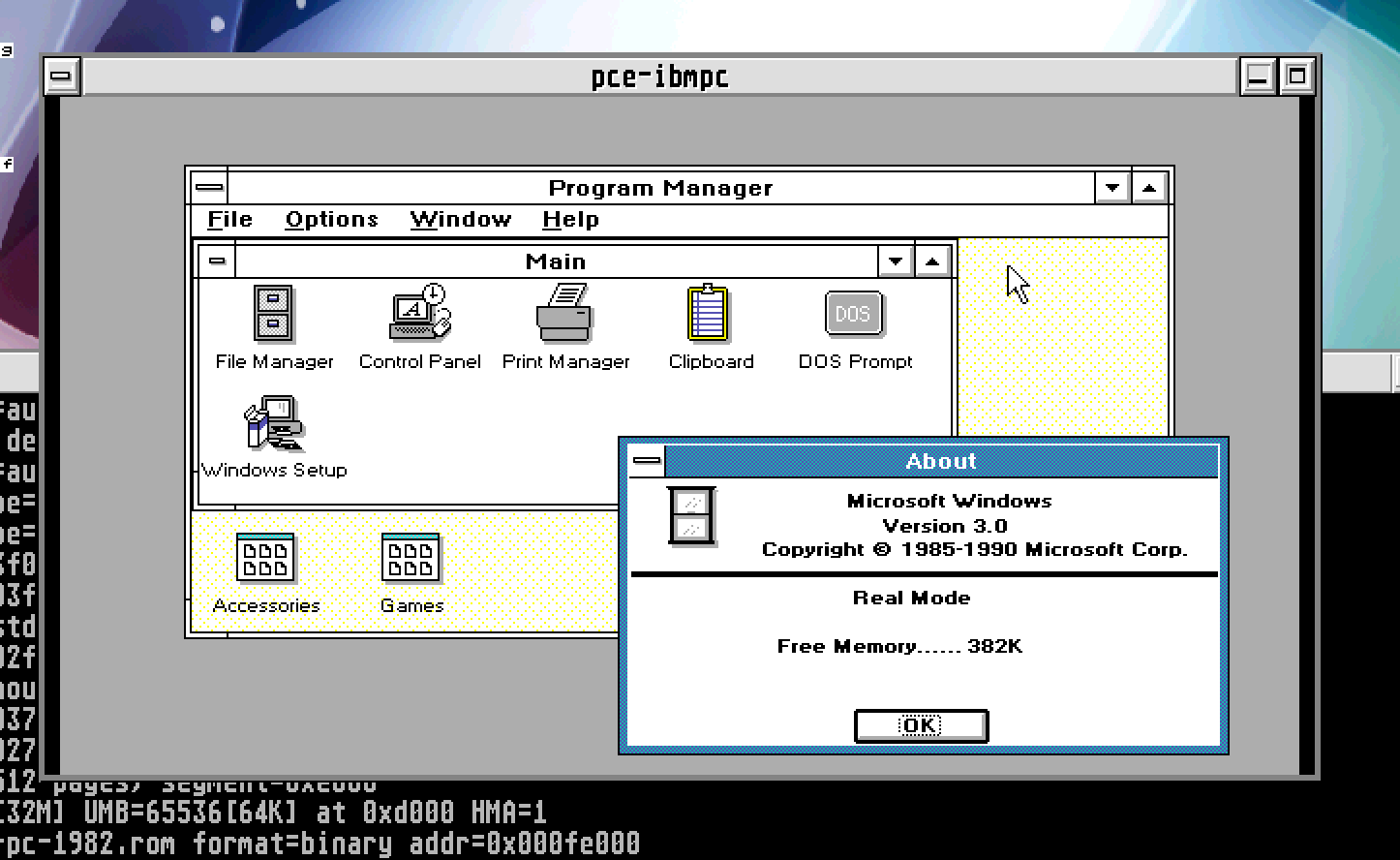The width and height of the screenshot is (1400, 860).
Task: Click the 'Free Memory...... 382K' line
Action: click(x=899, y=646)
